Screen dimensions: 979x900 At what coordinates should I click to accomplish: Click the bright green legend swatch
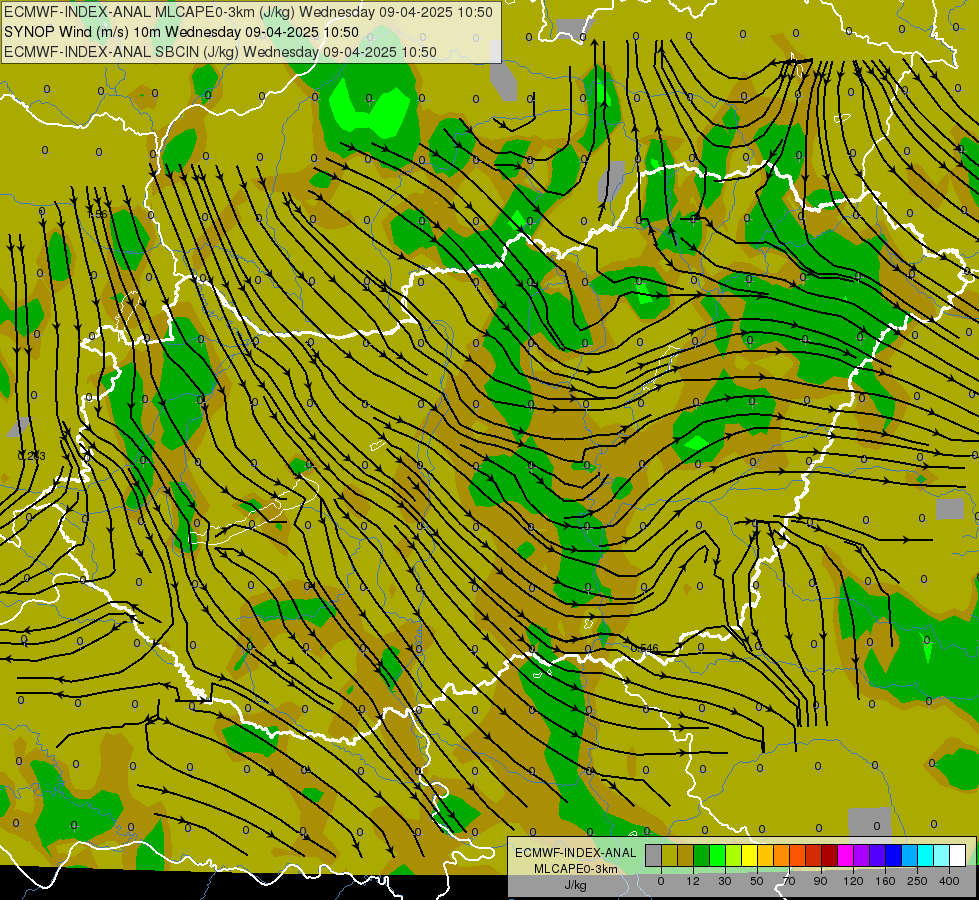coord(717,855)
